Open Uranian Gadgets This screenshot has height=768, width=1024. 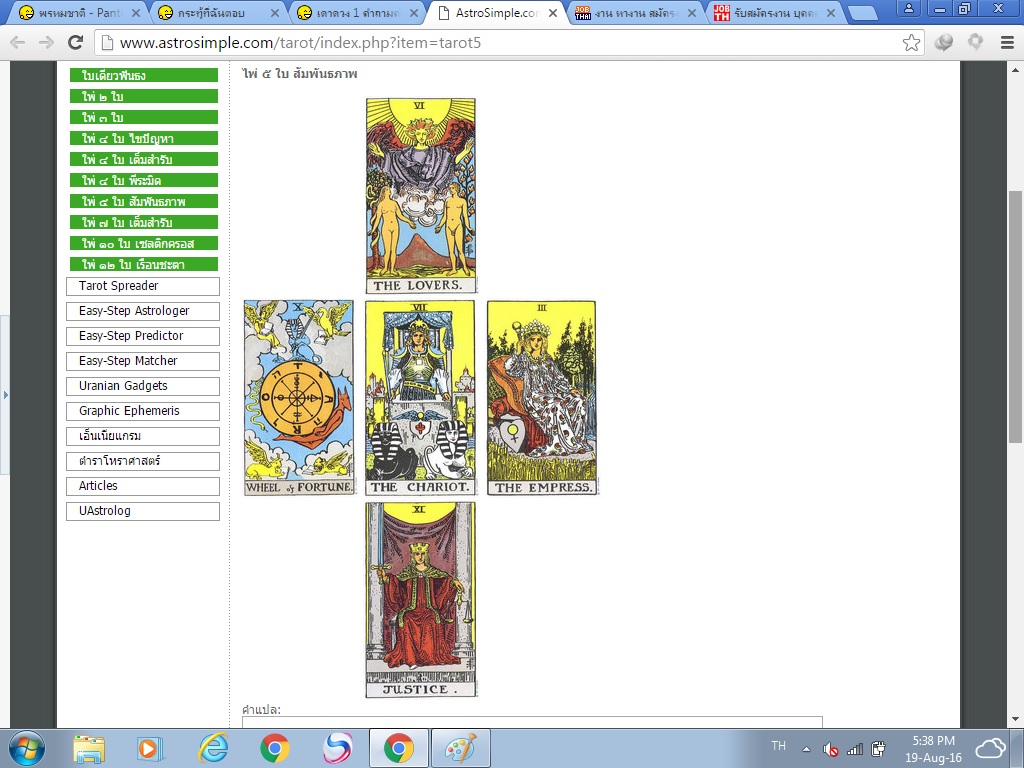142,386
